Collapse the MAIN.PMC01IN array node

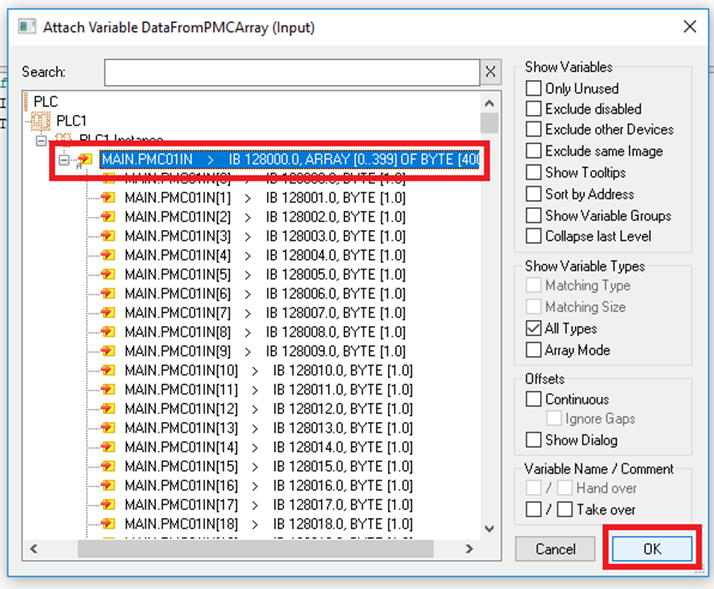[x=64, y=160]
